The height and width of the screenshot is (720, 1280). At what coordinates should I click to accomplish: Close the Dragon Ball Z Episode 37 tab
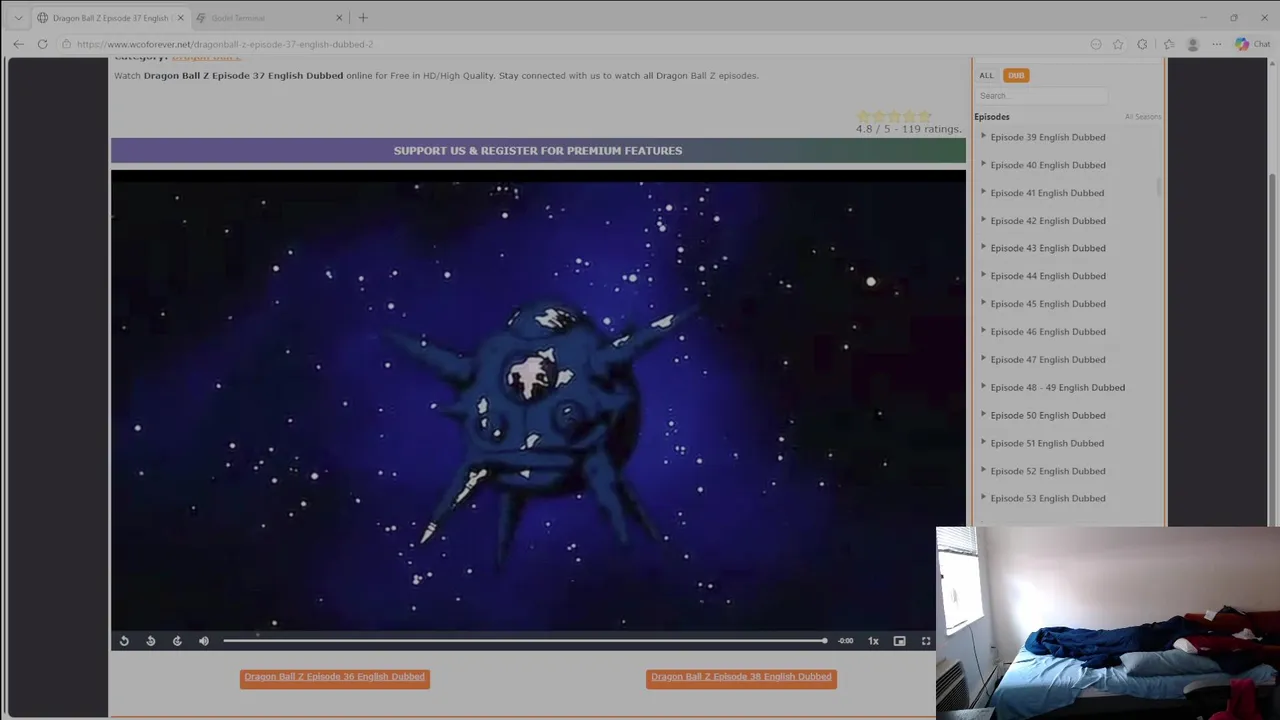point(180,18)
